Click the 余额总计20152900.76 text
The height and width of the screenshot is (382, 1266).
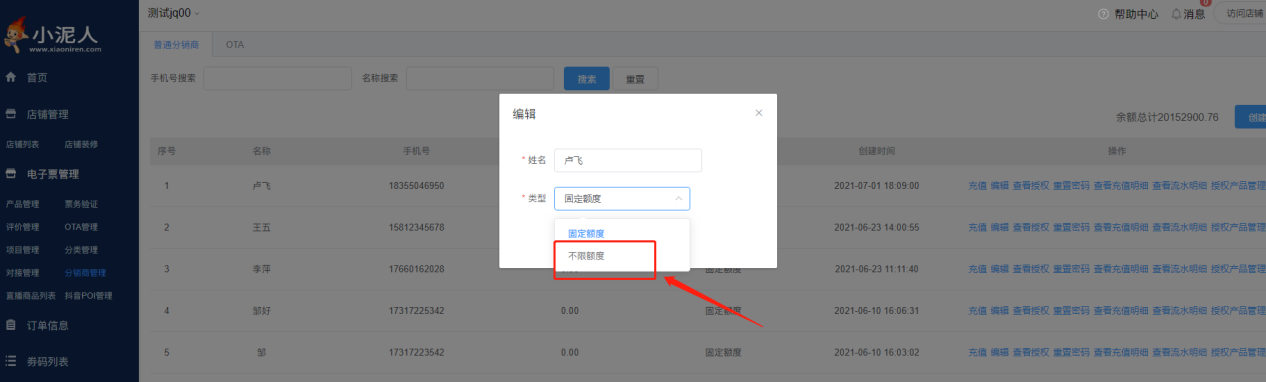coord(1167,117)
